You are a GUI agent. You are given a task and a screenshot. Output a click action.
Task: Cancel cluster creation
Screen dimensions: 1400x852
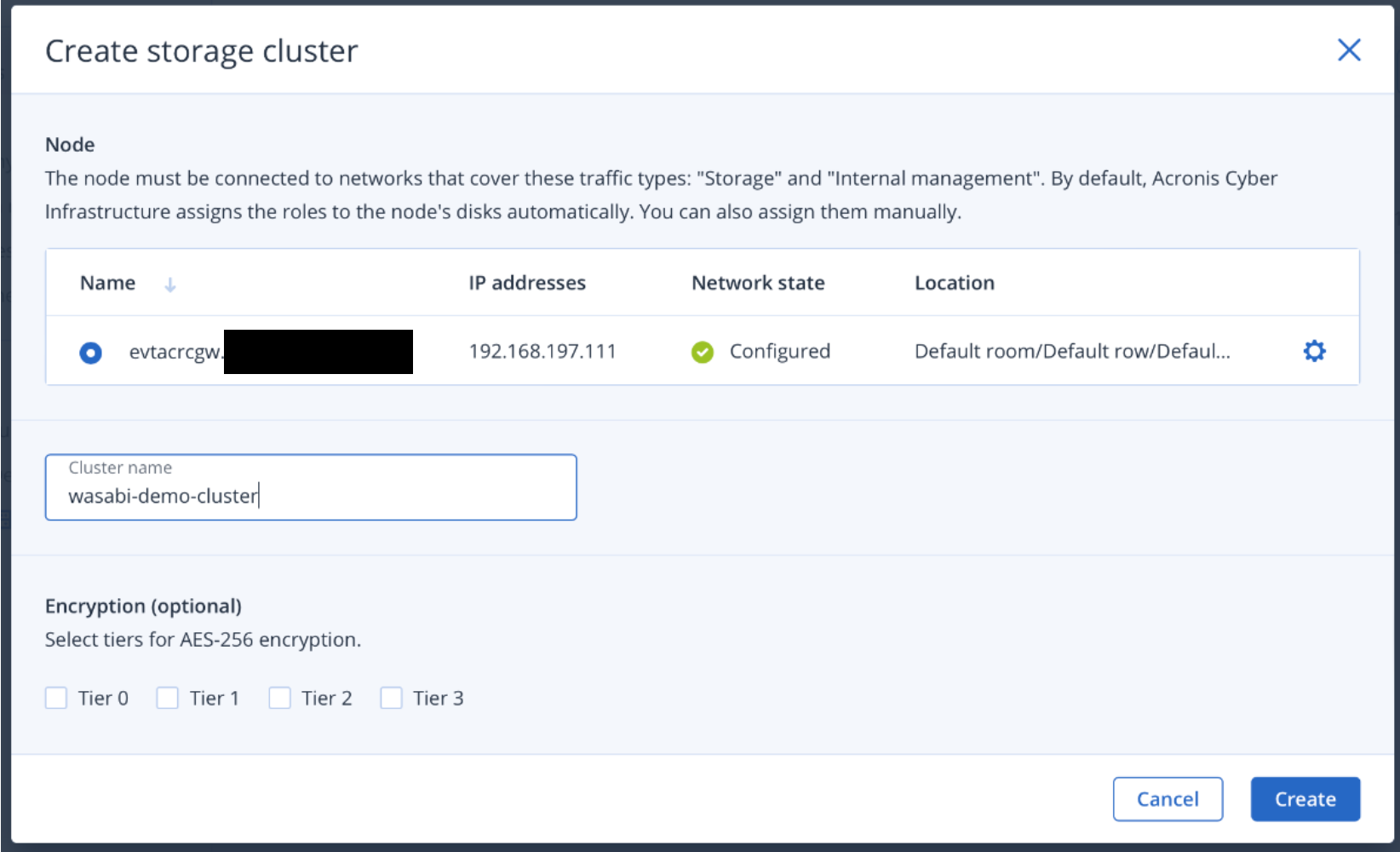1168,799
